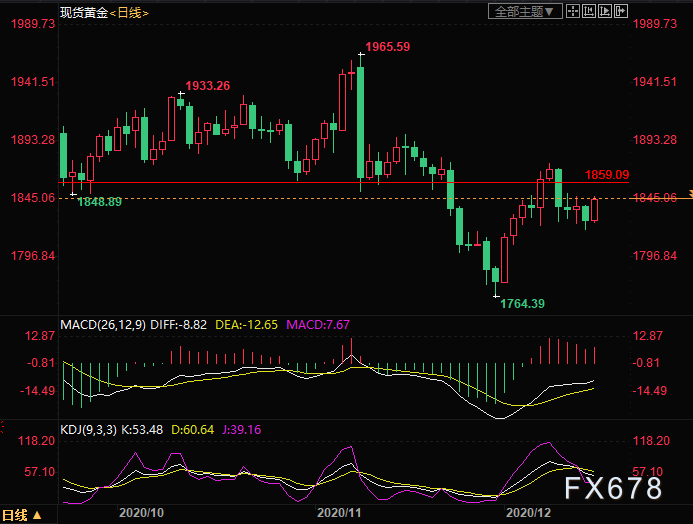Click the KDJ(9,3,3) indicator label

88,429
